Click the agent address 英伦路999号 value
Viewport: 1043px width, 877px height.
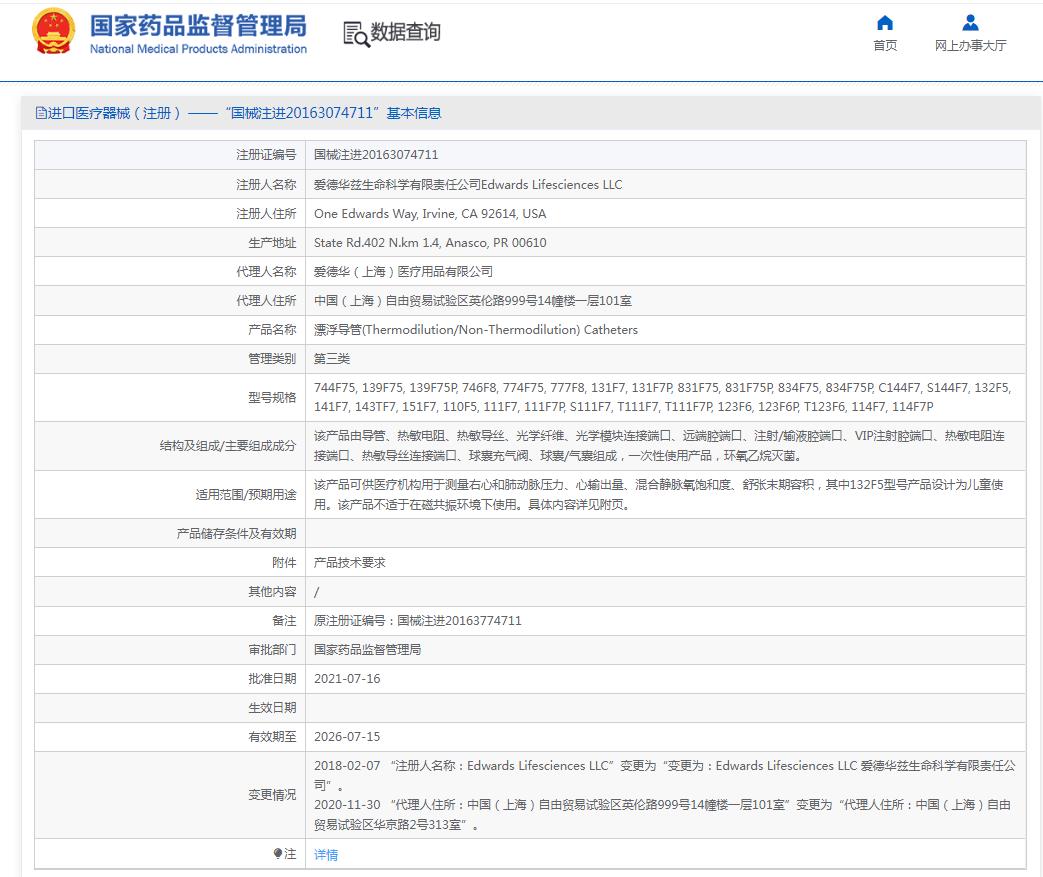472,301
